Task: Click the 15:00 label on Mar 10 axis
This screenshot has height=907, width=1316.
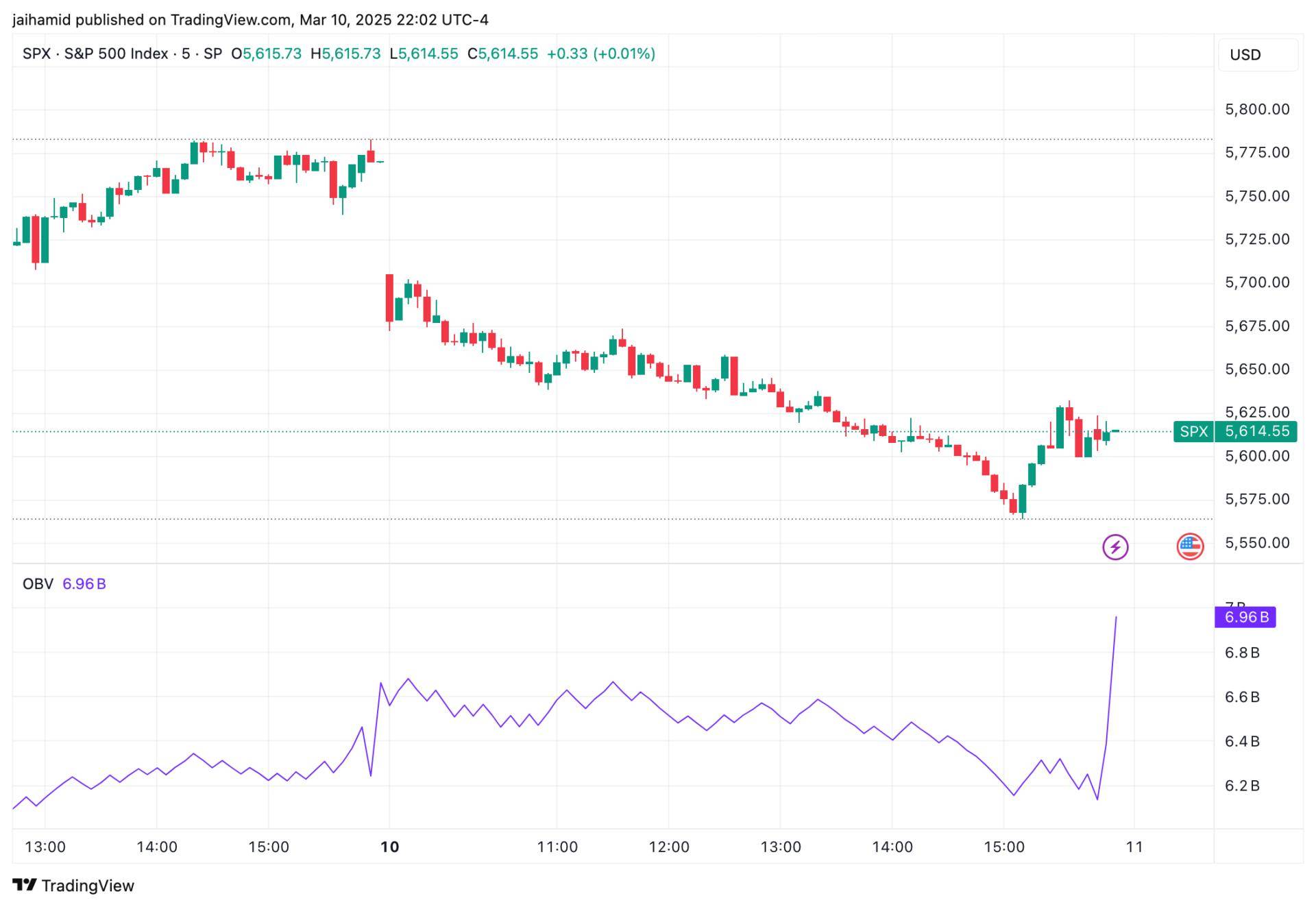Action: point(1004,847)
